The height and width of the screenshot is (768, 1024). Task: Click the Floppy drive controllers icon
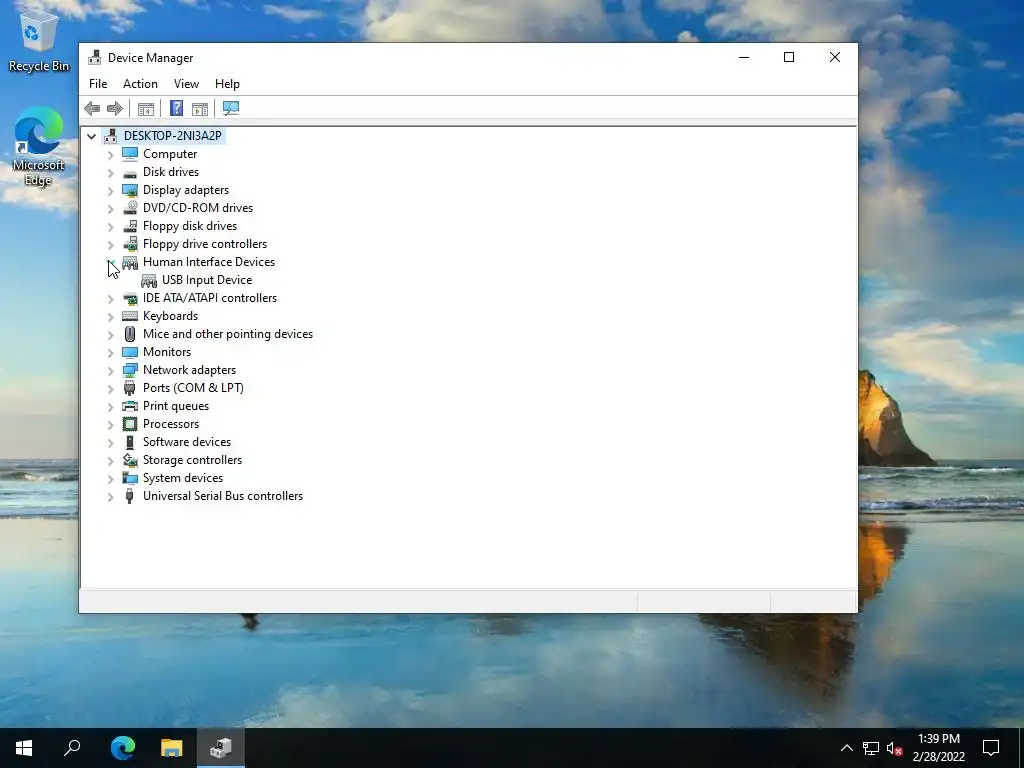click(x=130, y=244)
